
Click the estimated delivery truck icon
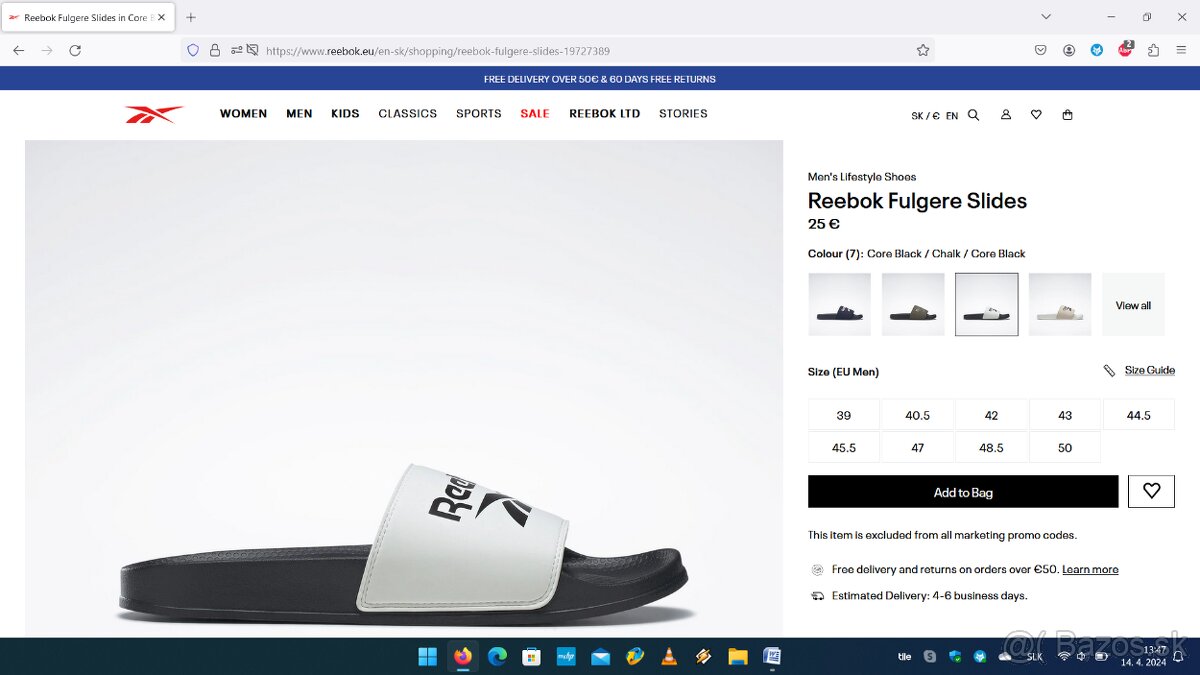816,595
